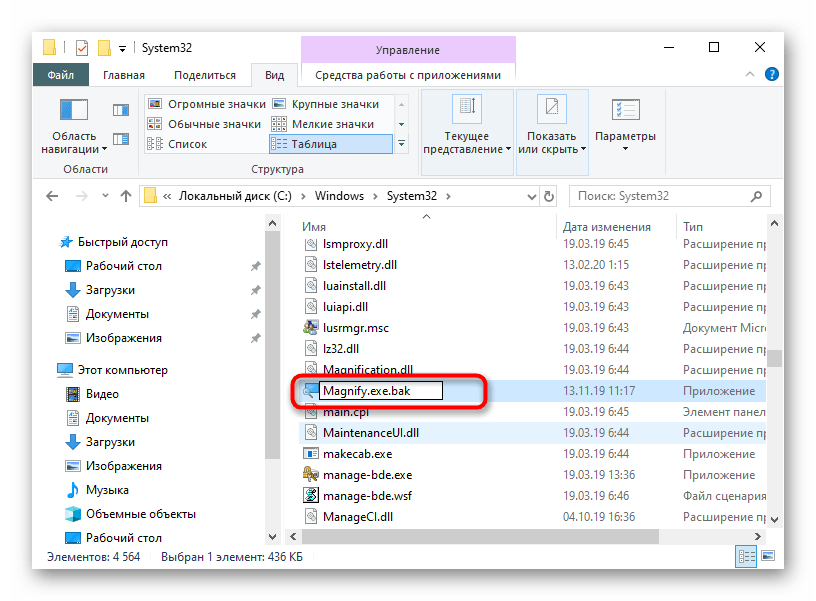Open recent locations dropdown arrow
The image size is (816, 601).
click(106, 196)
